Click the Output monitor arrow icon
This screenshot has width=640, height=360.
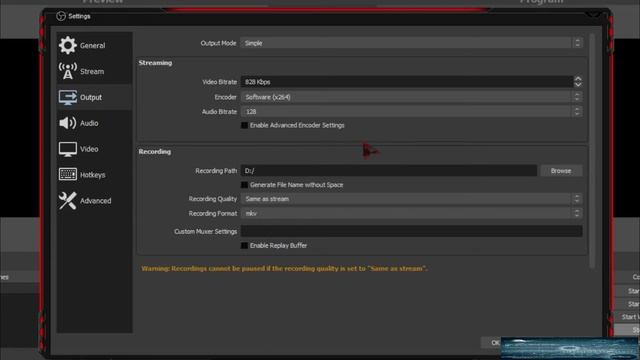[67, 97]
